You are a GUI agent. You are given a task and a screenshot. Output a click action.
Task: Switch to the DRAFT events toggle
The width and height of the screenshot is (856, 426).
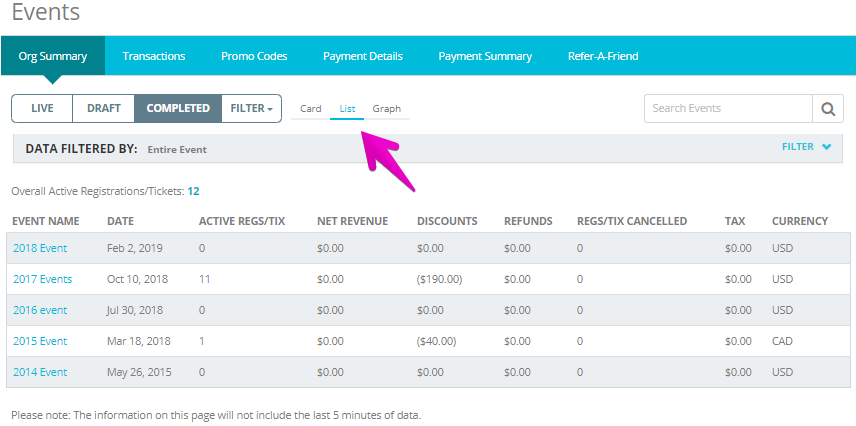click(104, 108)
